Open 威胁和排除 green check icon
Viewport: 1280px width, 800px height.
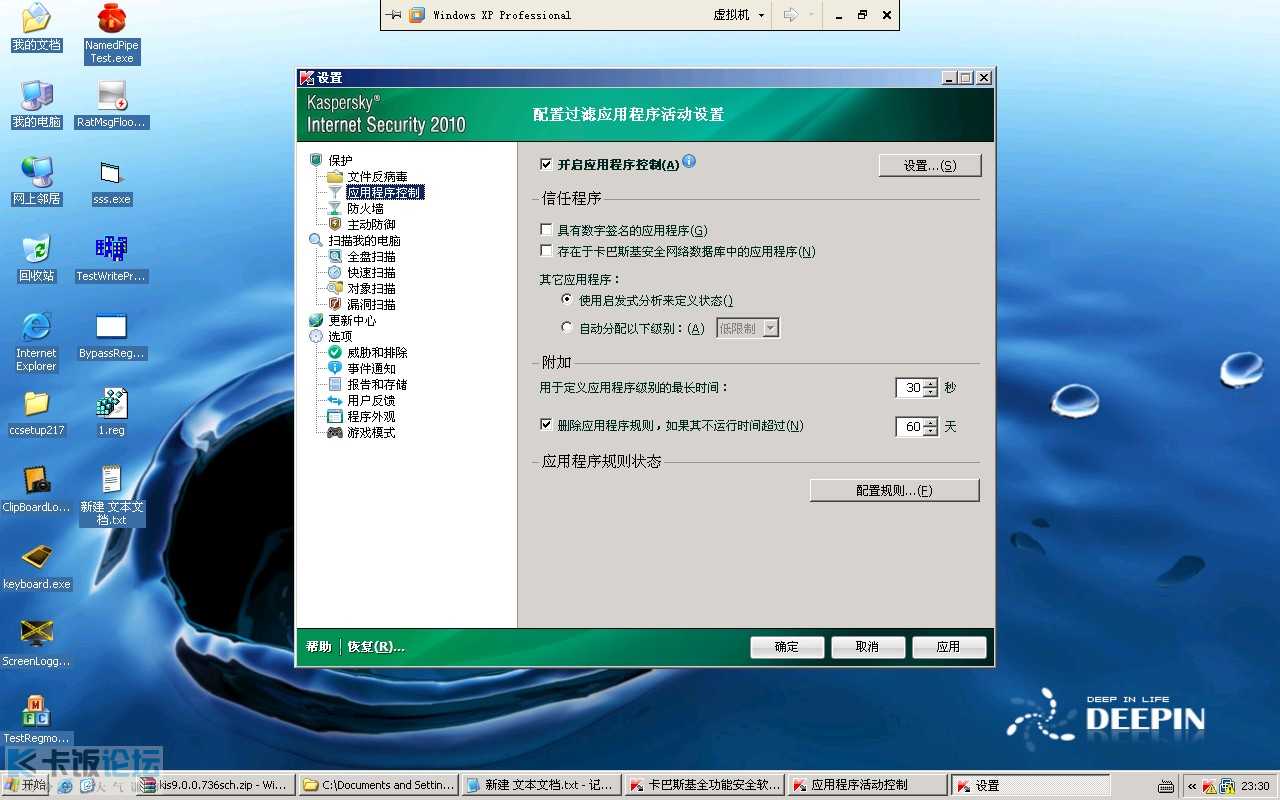[x=335, y=352]
